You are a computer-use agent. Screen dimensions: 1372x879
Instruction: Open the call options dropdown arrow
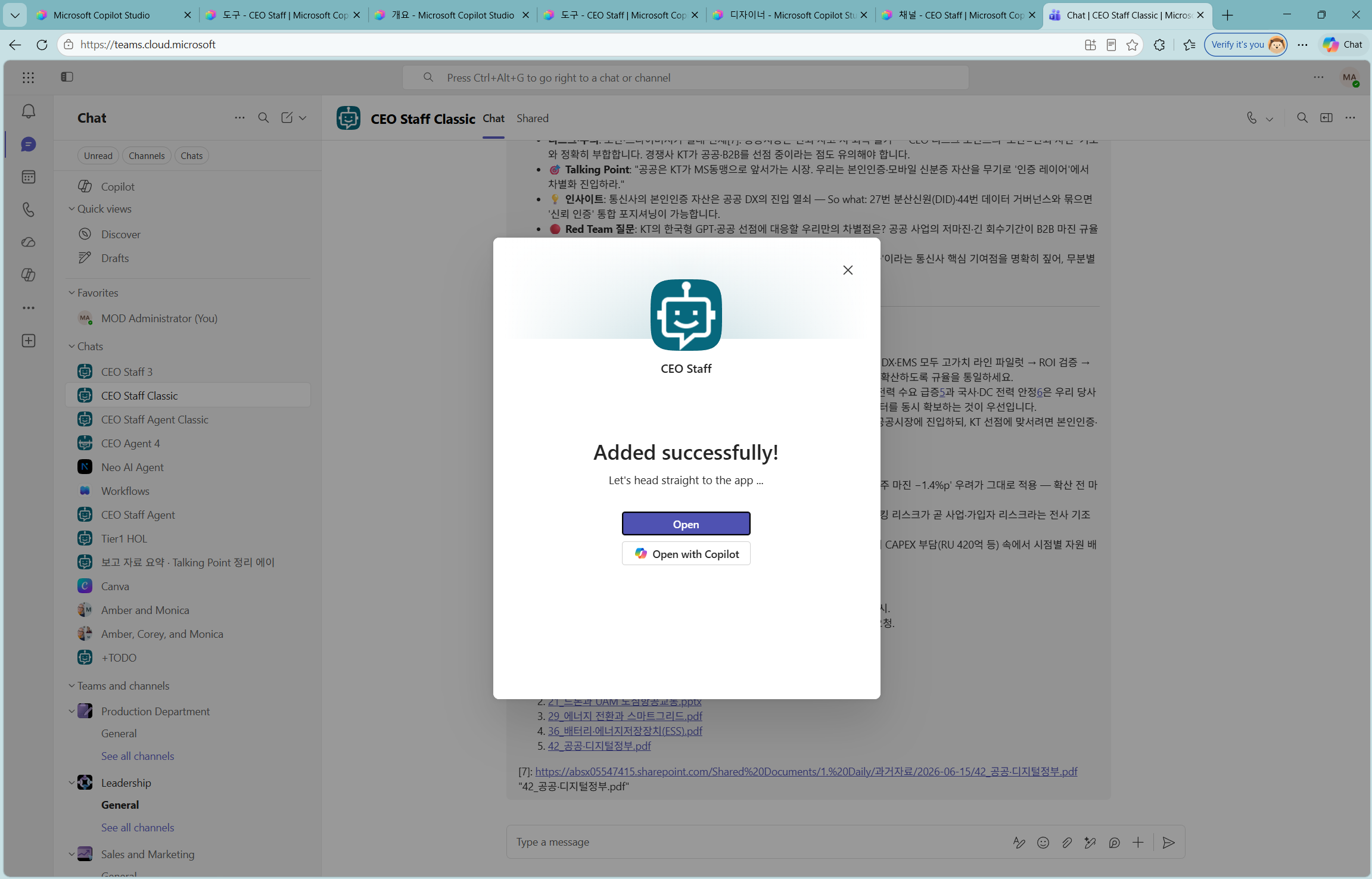click(x=1270, y=119)
